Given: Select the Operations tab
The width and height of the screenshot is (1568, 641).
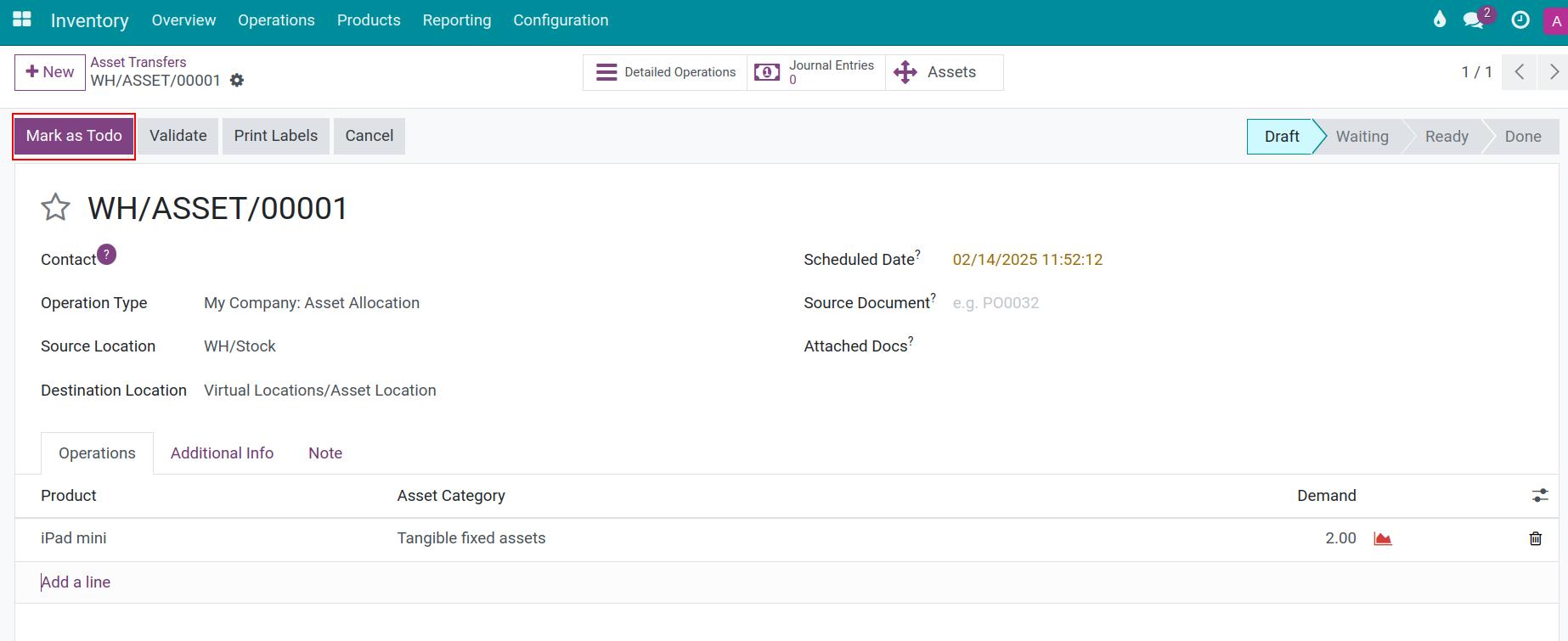Looking at the screenshot, I should (x=97, y=453).
